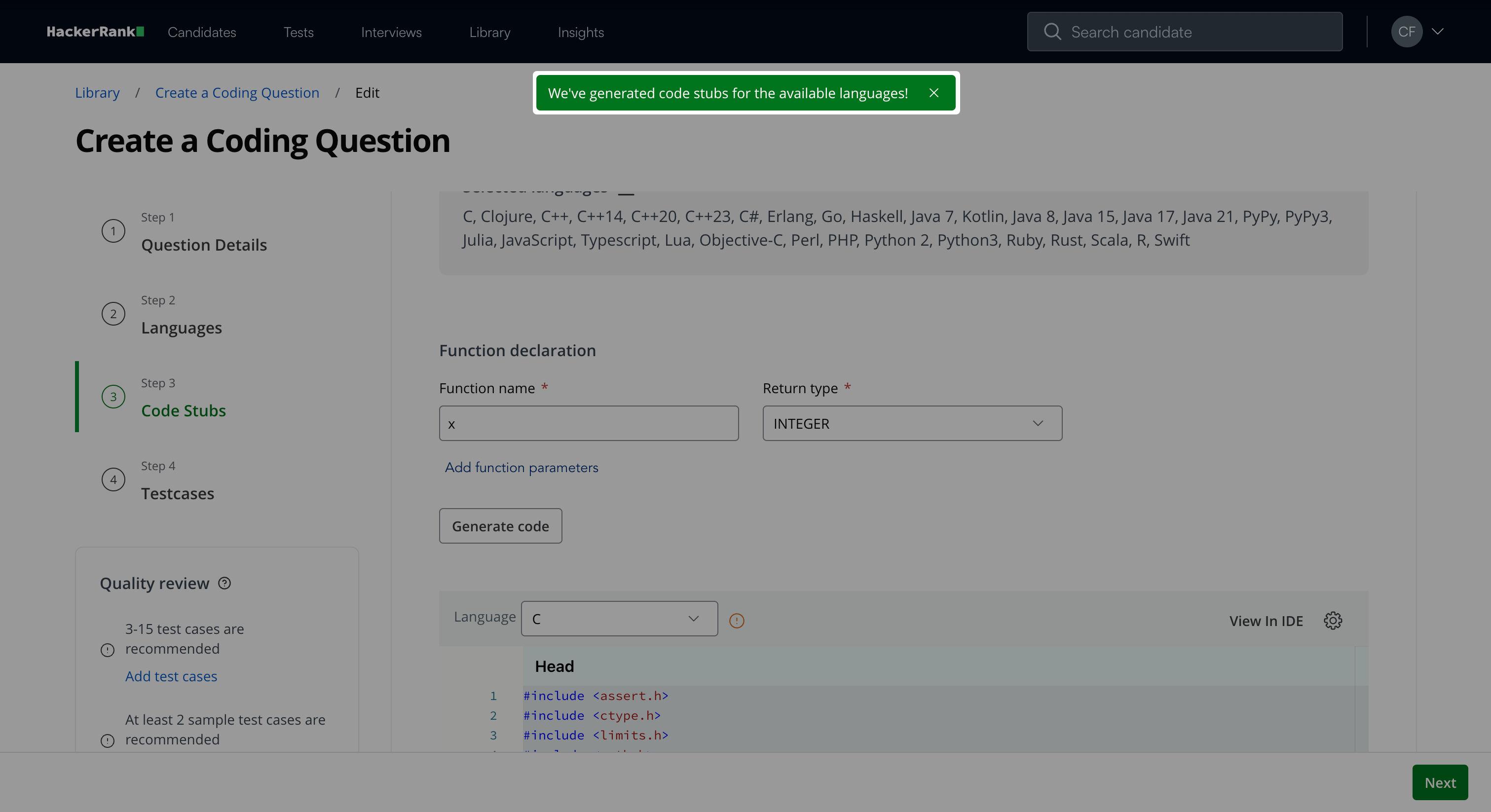Image resolution: width=1491 pixels, height=812 pixels.
Task: Open the Candidates nav tab
Action: tap(201, 33)
